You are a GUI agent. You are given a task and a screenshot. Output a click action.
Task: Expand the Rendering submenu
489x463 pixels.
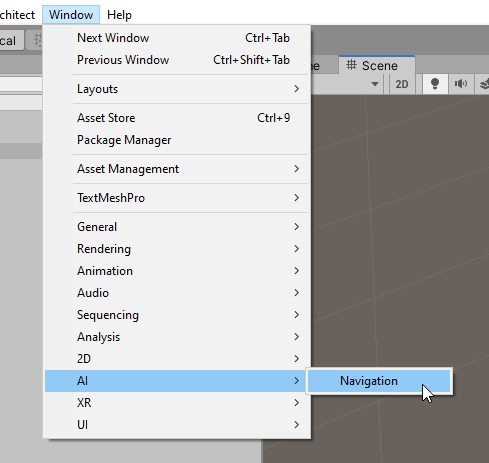click(x=177, y=249)
